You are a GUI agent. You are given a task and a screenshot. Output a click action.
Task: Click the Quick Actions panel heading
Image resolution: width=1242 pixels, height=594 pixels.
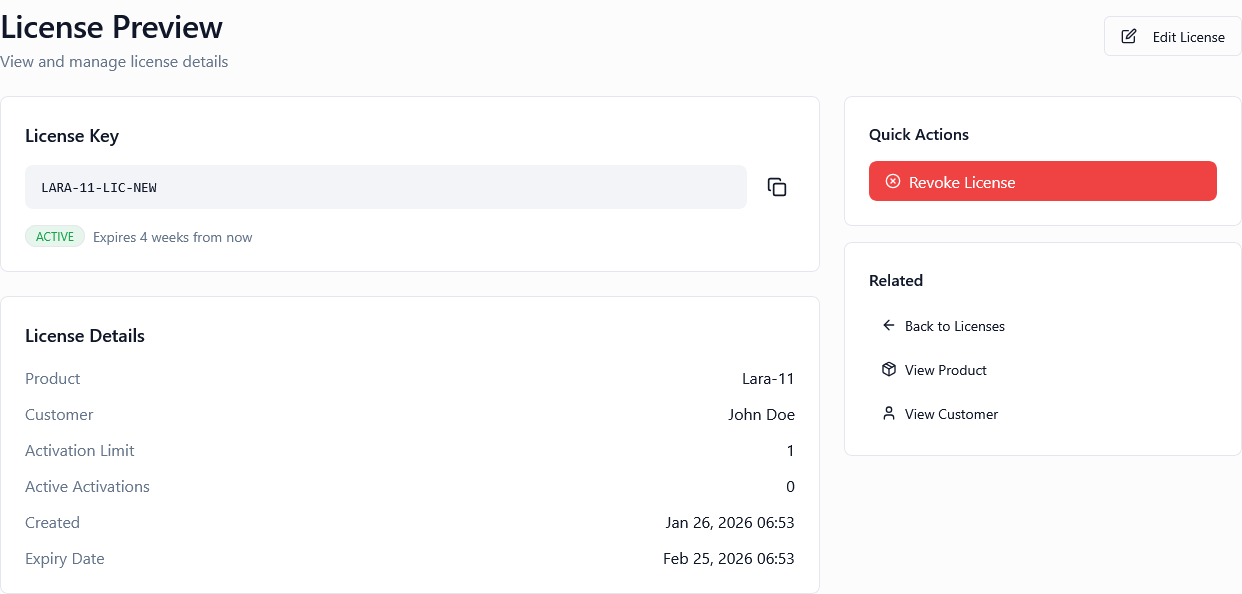(x=918, y=134)
